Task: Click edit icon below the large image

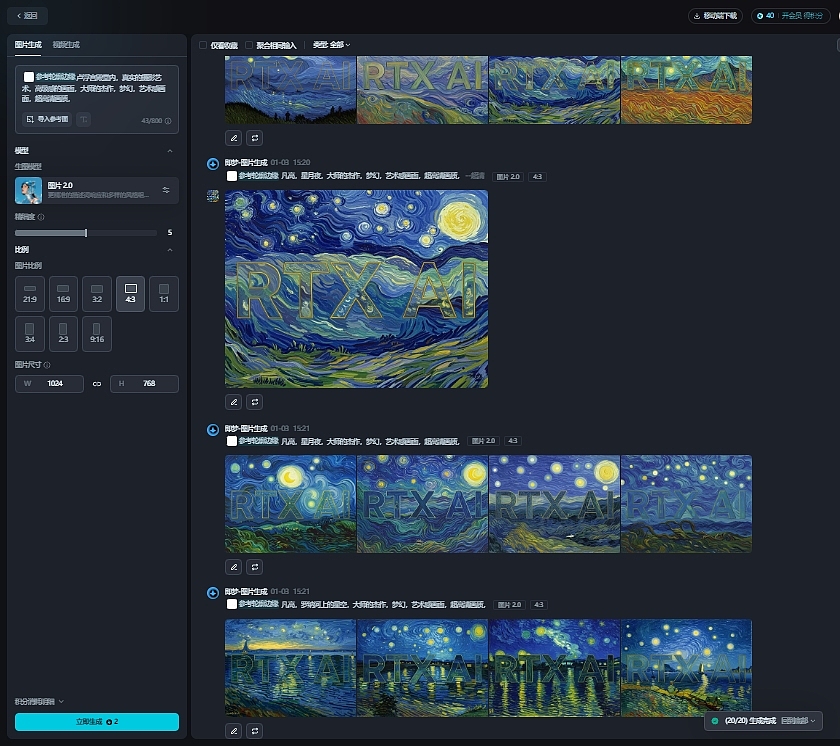Action: (x=234, y=402)
